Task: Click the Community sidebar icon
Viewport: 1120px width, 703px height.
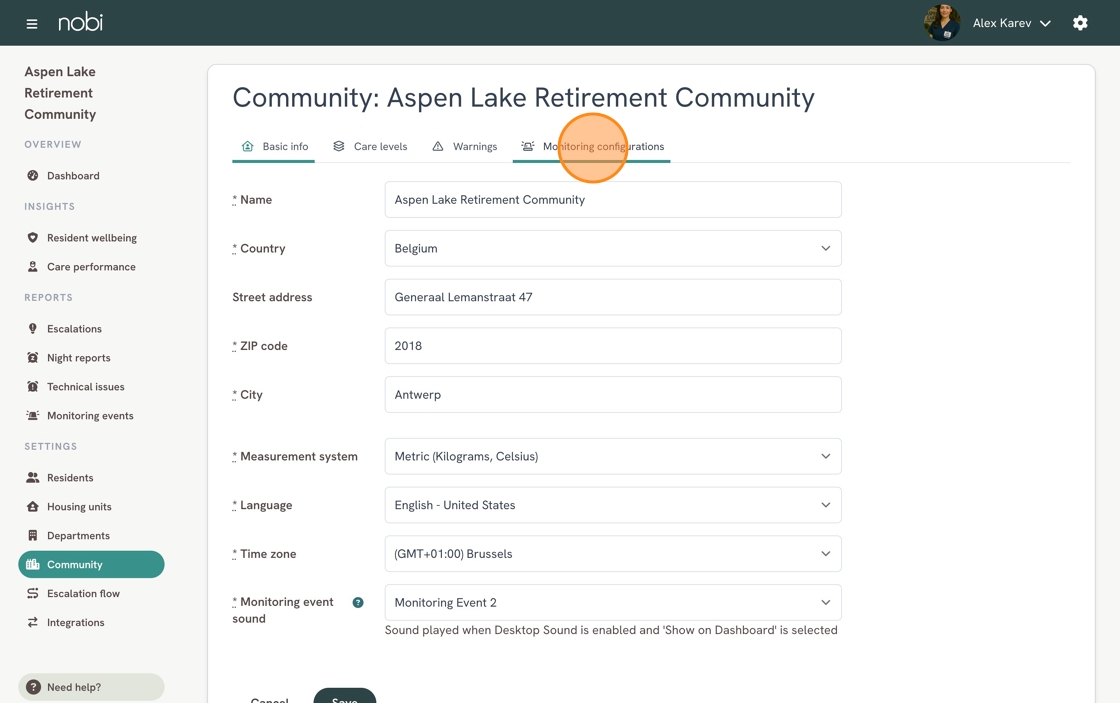Action: tap(33, 564)
